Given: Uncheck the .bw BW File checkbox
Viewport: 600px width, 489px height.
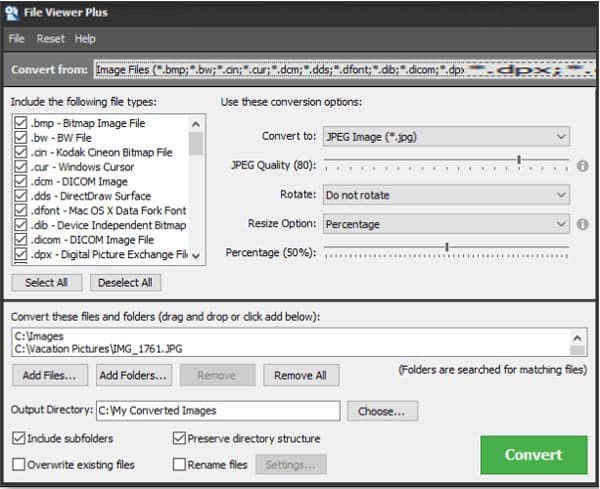Looking at the screenshot, I should click(21, 137).
